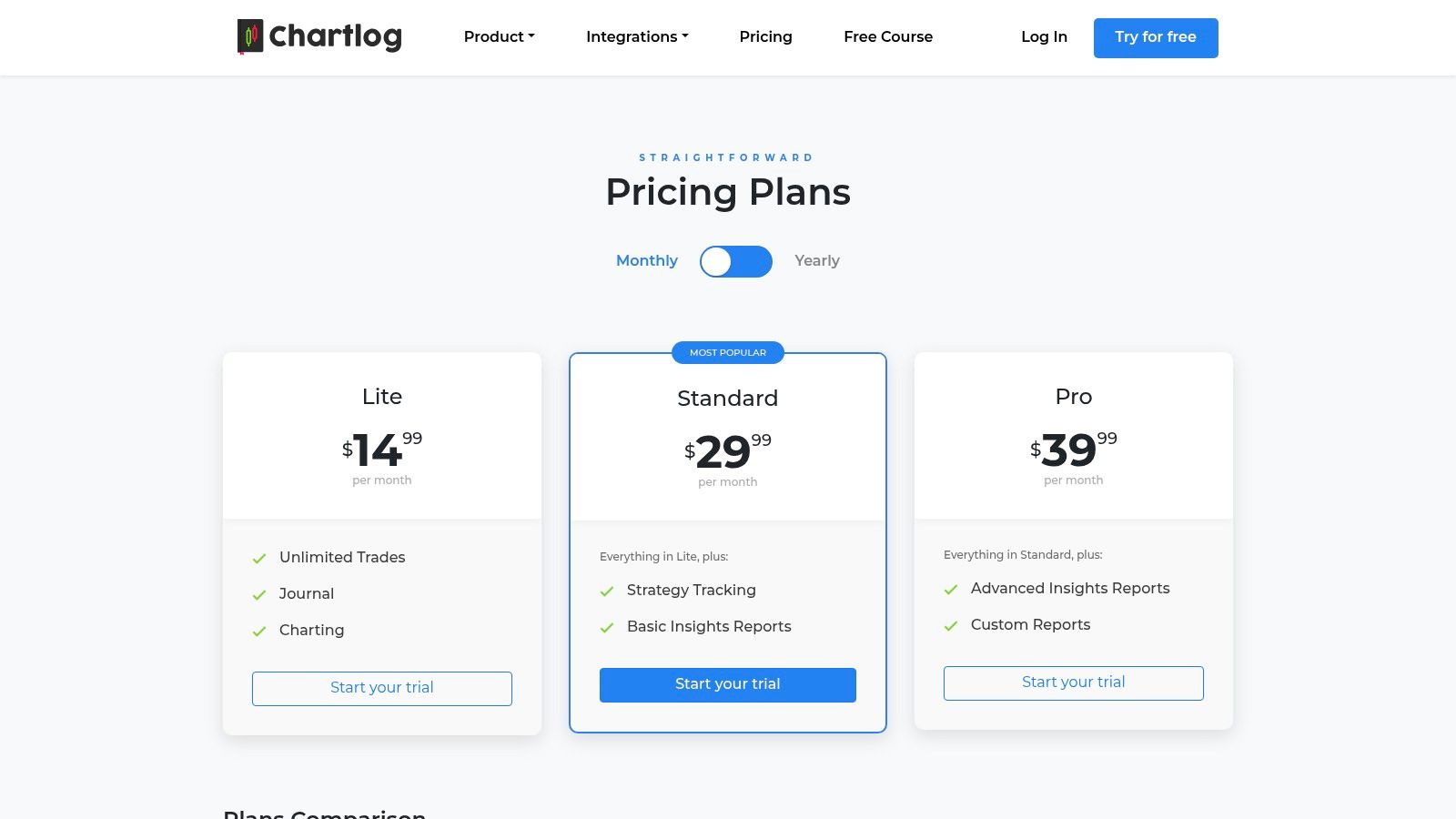Select the Monthly billing label

point(646,261)
